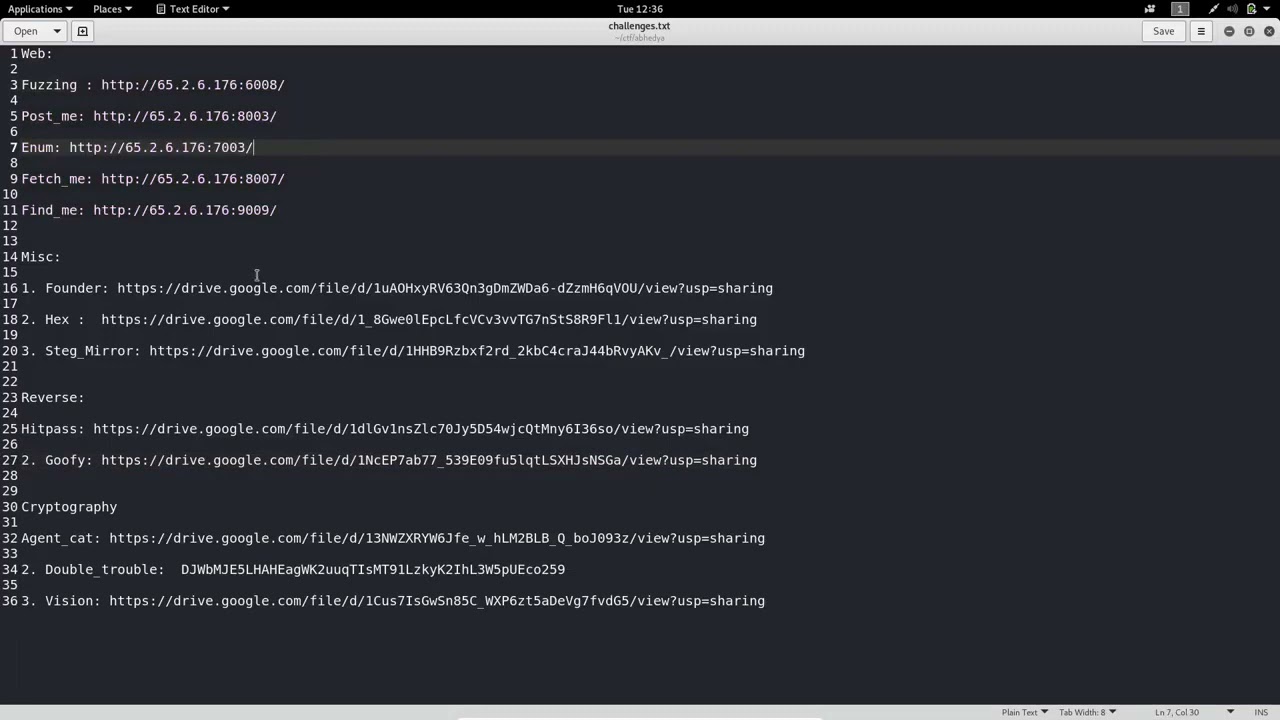Click the Steg_Mirror Google Drive link
1280x720 pixels.
coord(477,351)
